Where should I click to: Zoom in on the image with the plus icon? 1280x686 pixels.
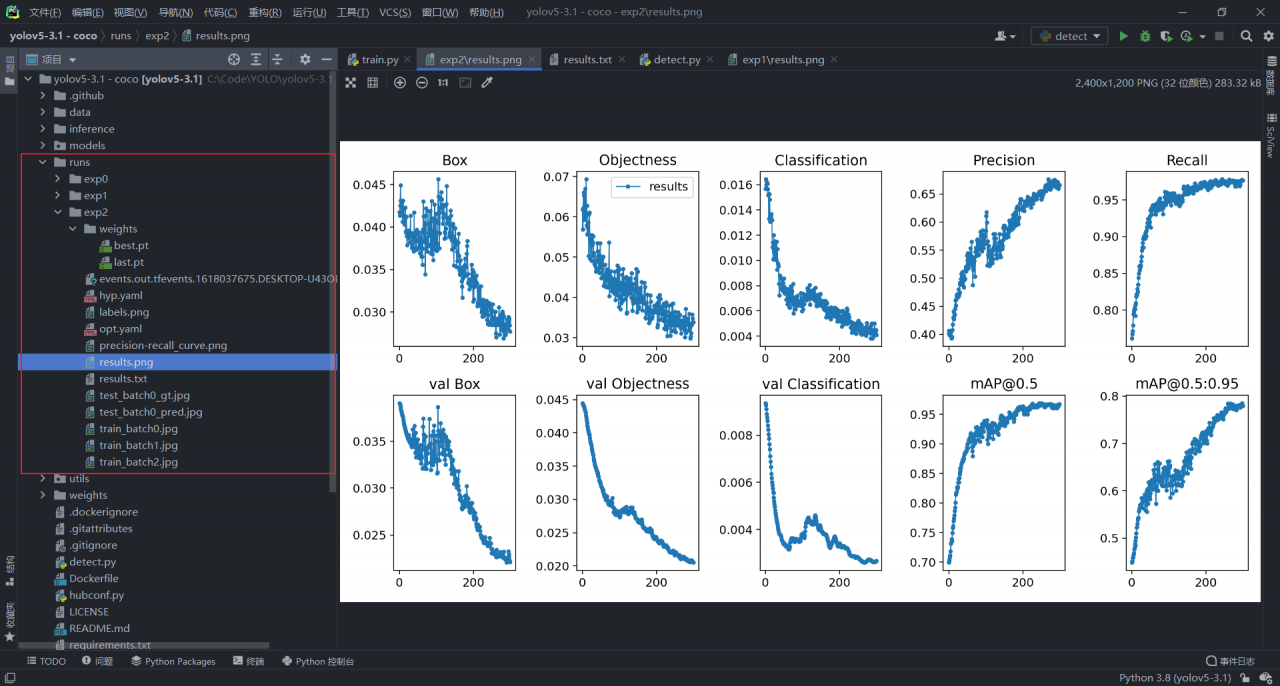tap(400, 83)
